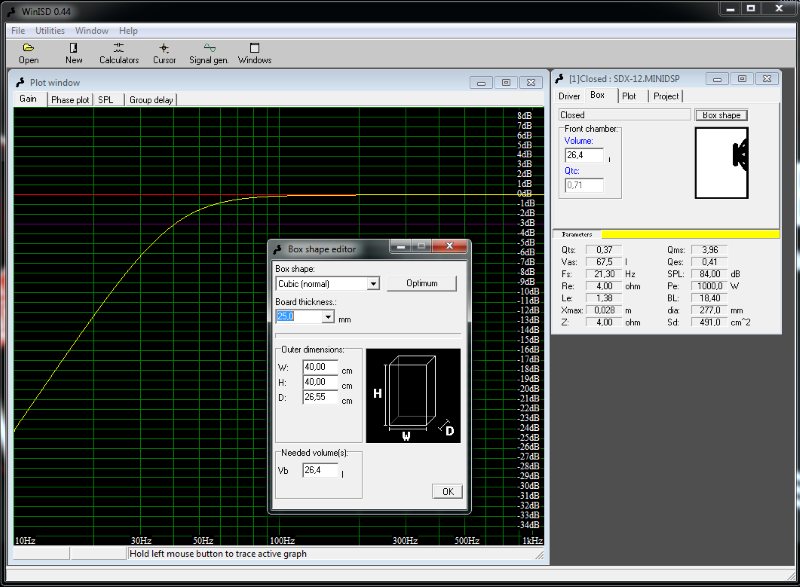Click the Closed box type field
The width and height of the screenshot is (800, 587).
point(624,115)
